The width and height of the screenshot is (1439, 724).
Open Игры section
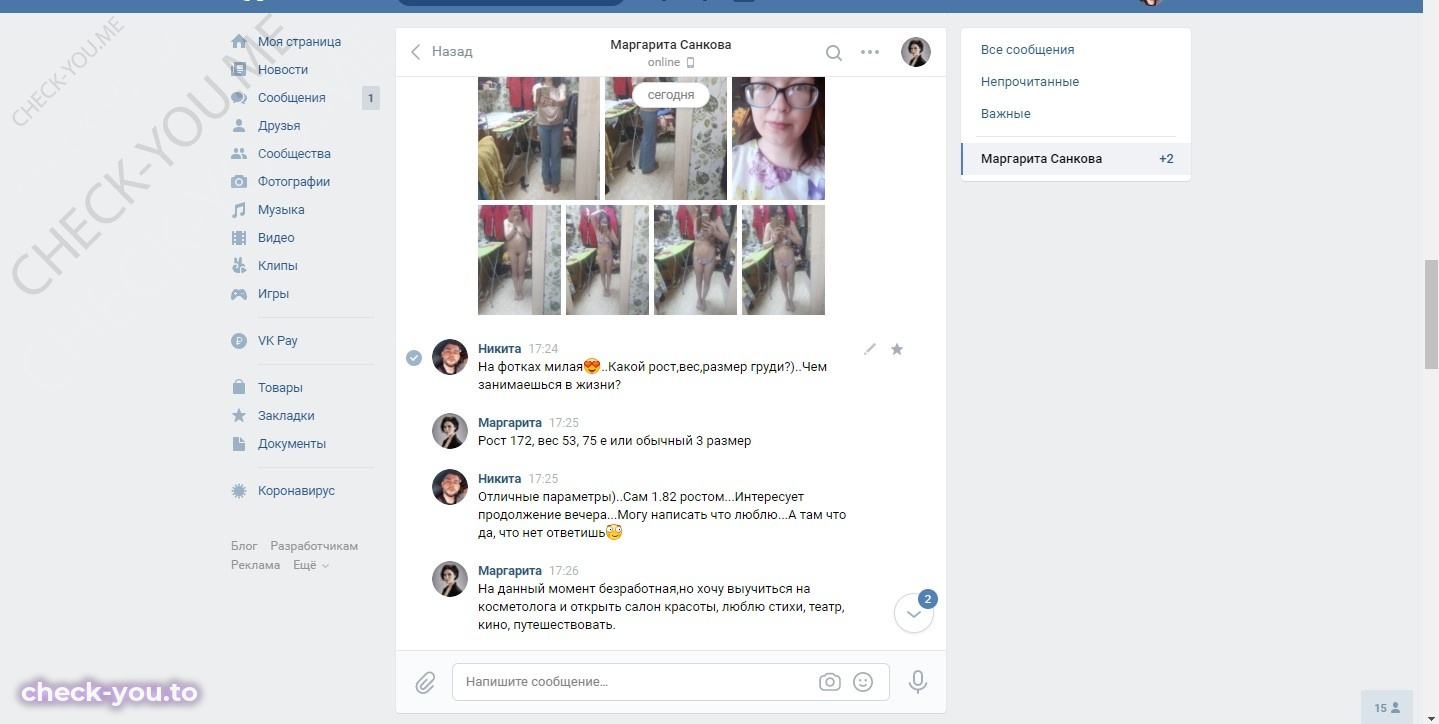click(x=273, y=294)
